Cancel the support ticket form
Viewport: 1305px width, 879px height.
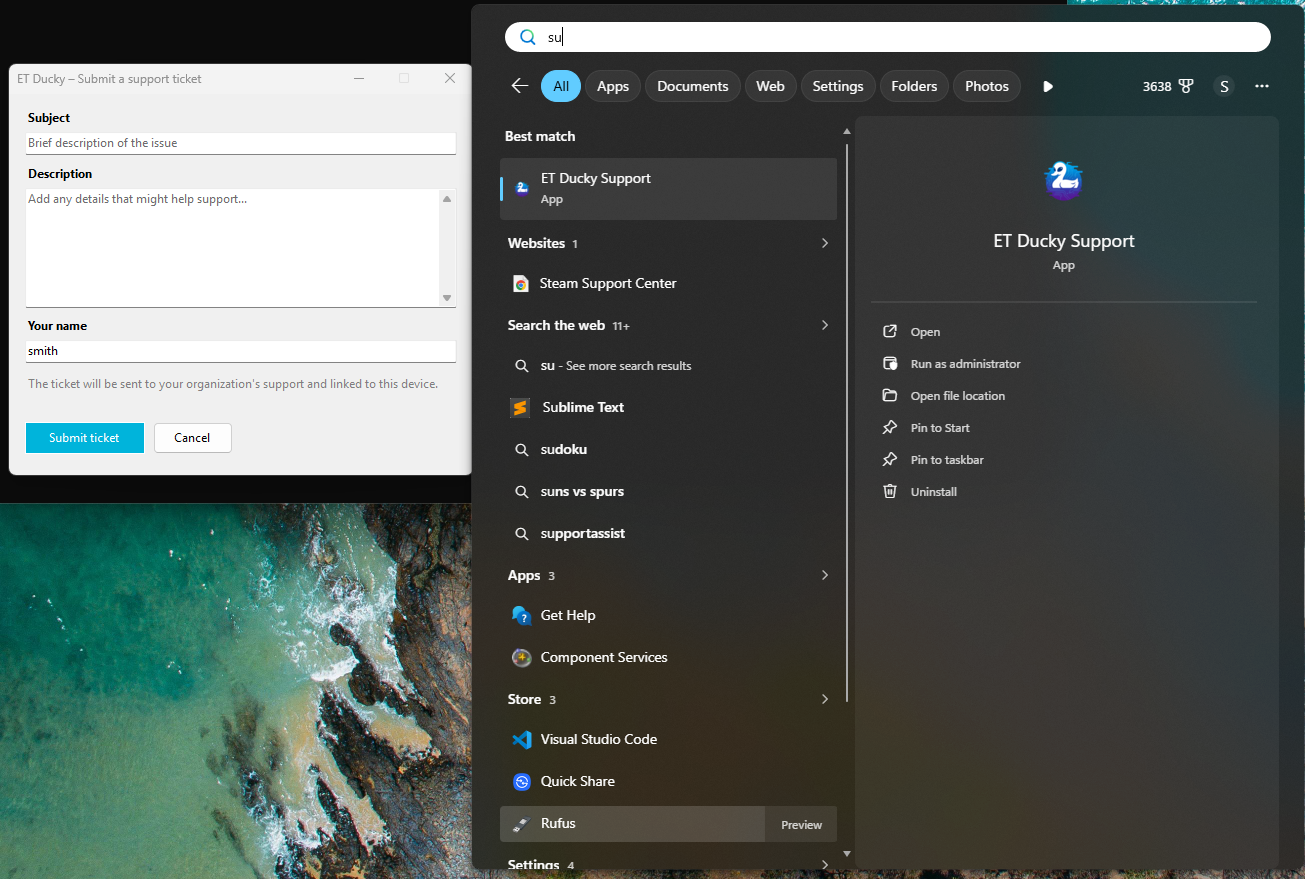[x=192, y=438]
